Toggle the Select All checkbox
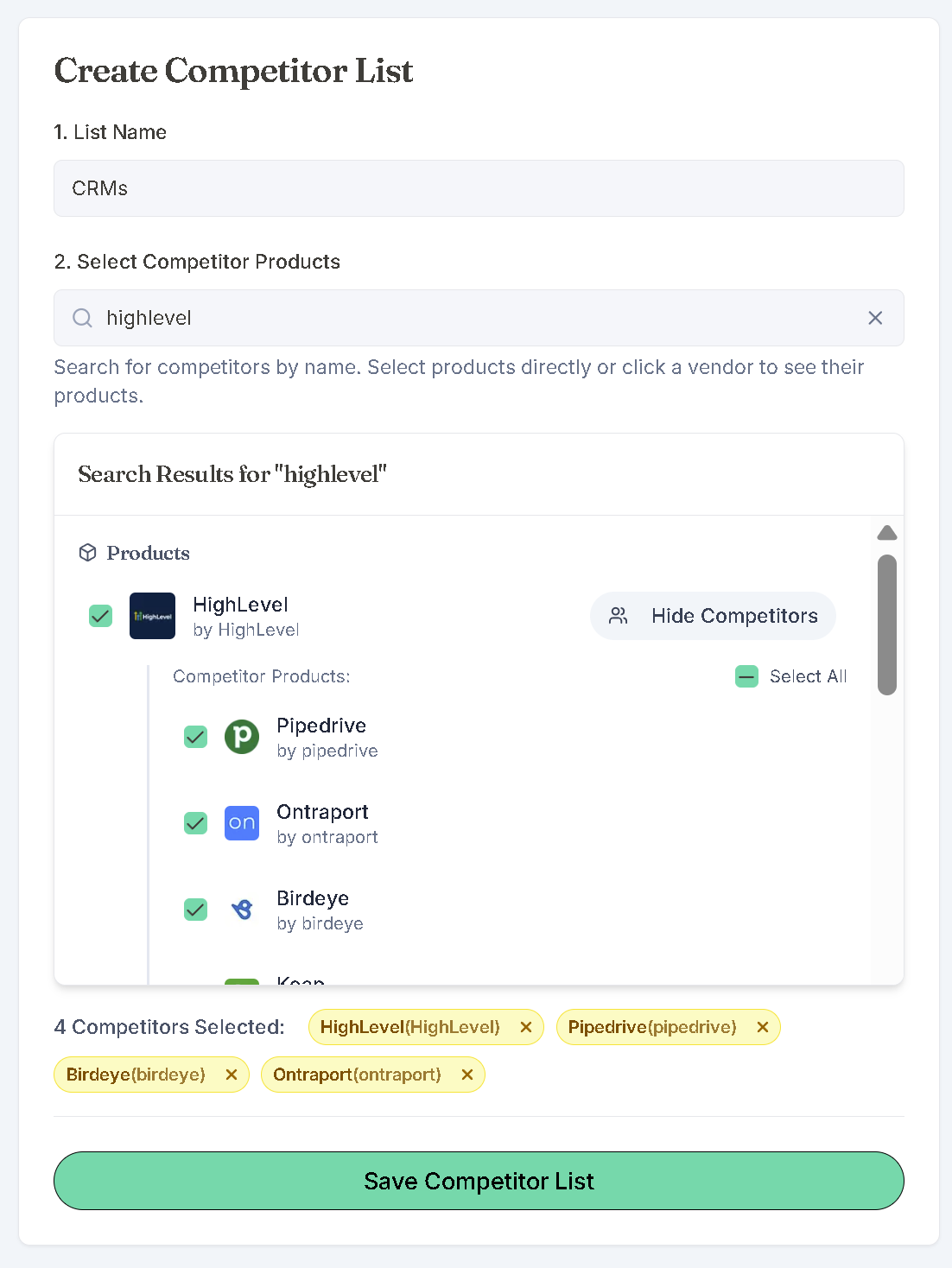The width and height of the screenshot is (952, 1268). tap(746, 676)
